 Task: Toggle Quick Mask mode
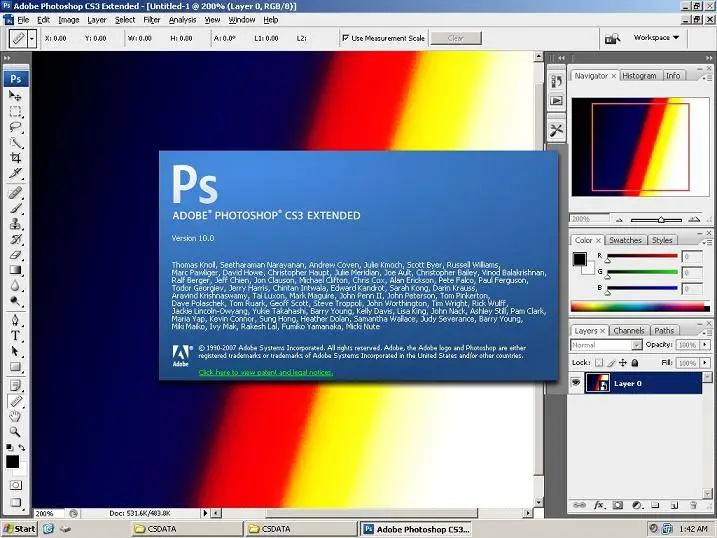[15, 485]
